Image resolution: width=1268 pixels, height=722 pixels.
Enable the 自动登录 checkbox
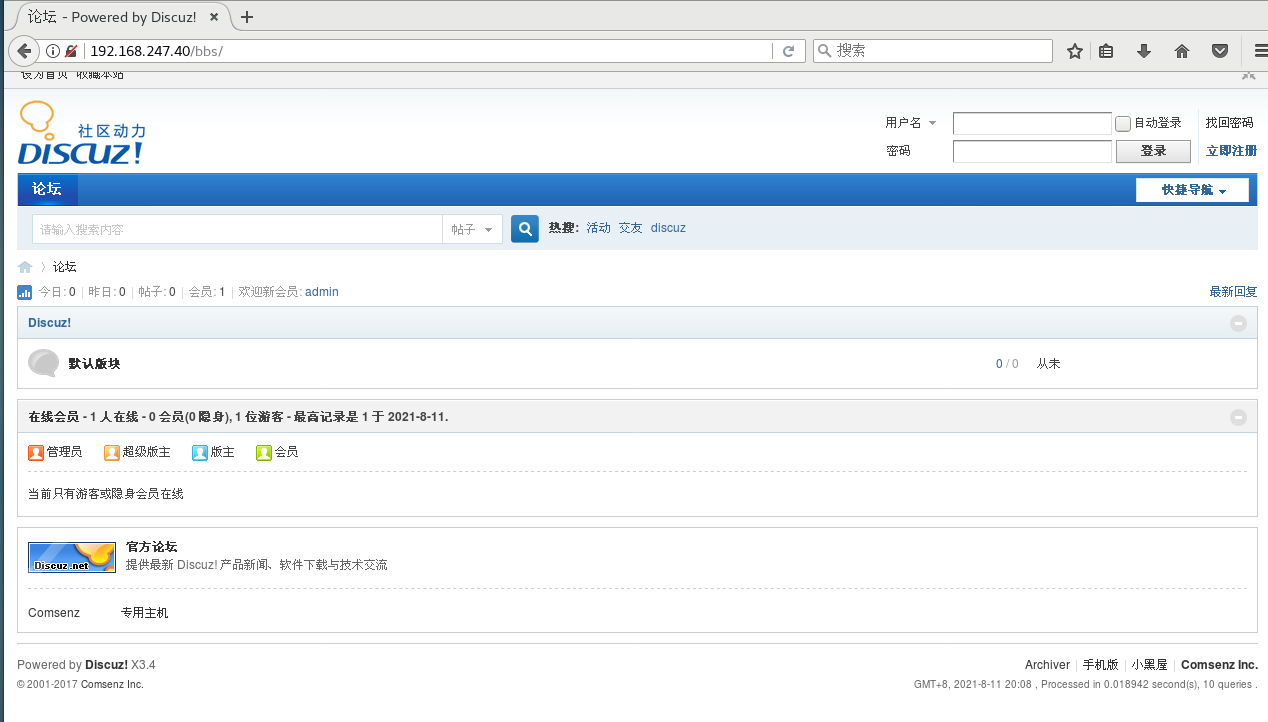[x=1123, y=124]
